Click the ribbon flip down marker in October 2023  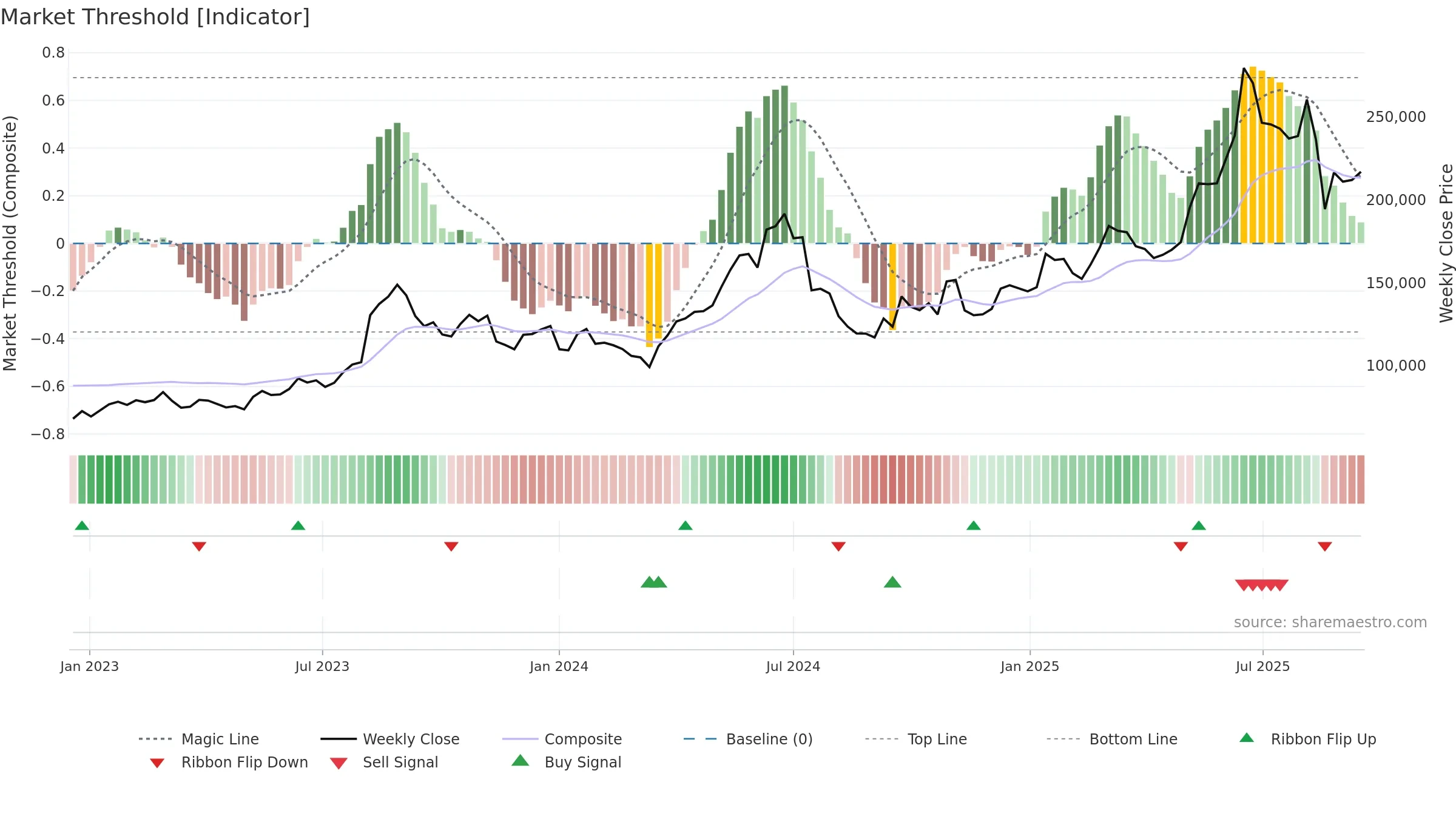(451, 547)
